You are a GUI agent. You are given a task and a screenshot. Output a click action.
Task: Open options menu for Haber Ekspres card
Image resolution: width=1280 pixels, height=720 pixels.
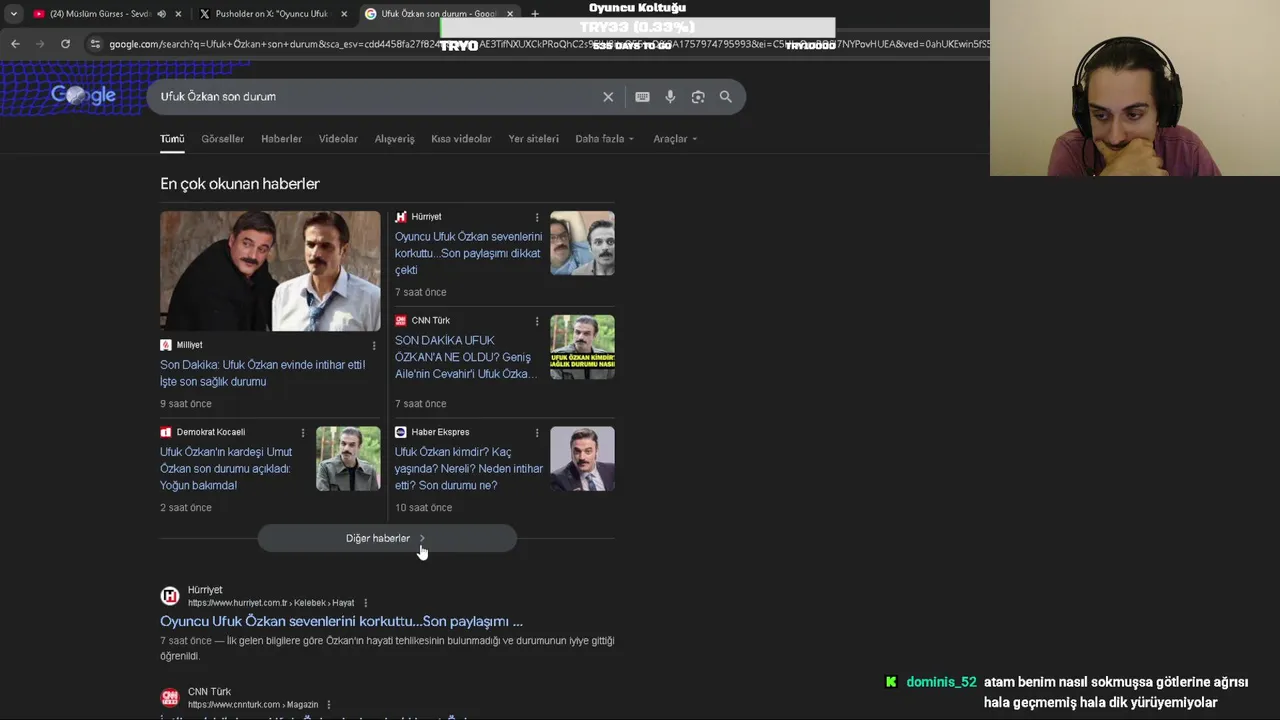coord(537,433)
